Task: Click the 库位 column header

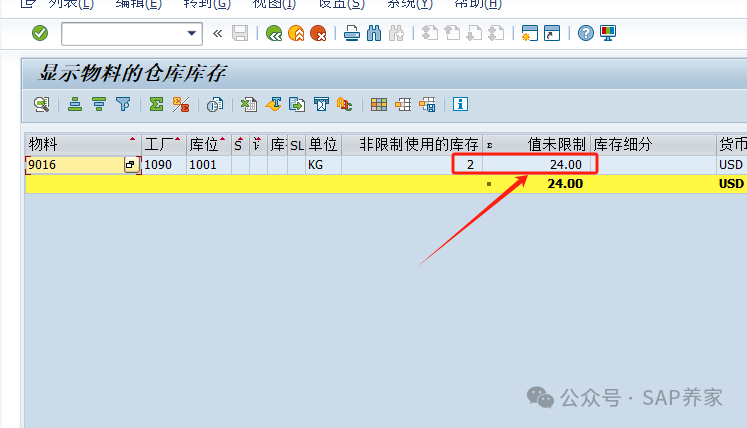Action: click(x=209, y=144)
